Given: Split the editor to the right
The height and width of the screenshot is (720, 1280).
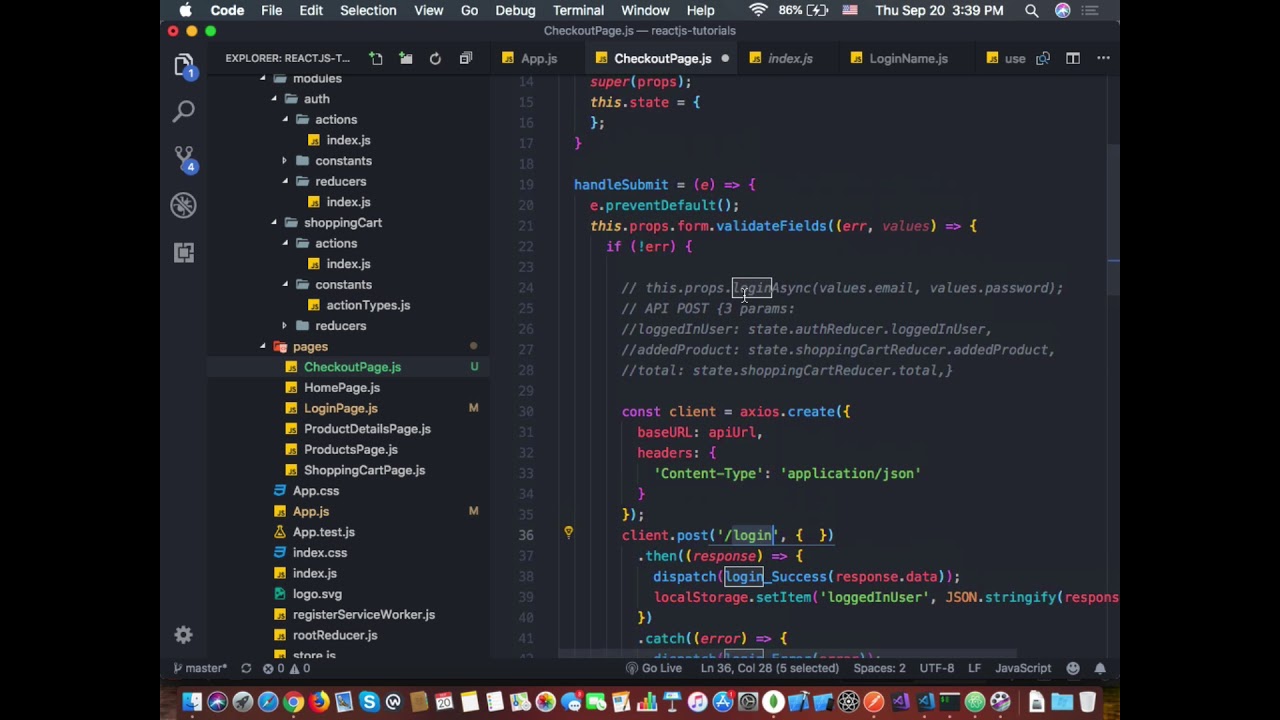Looking at the screenshot, I should coord(1073,58).
